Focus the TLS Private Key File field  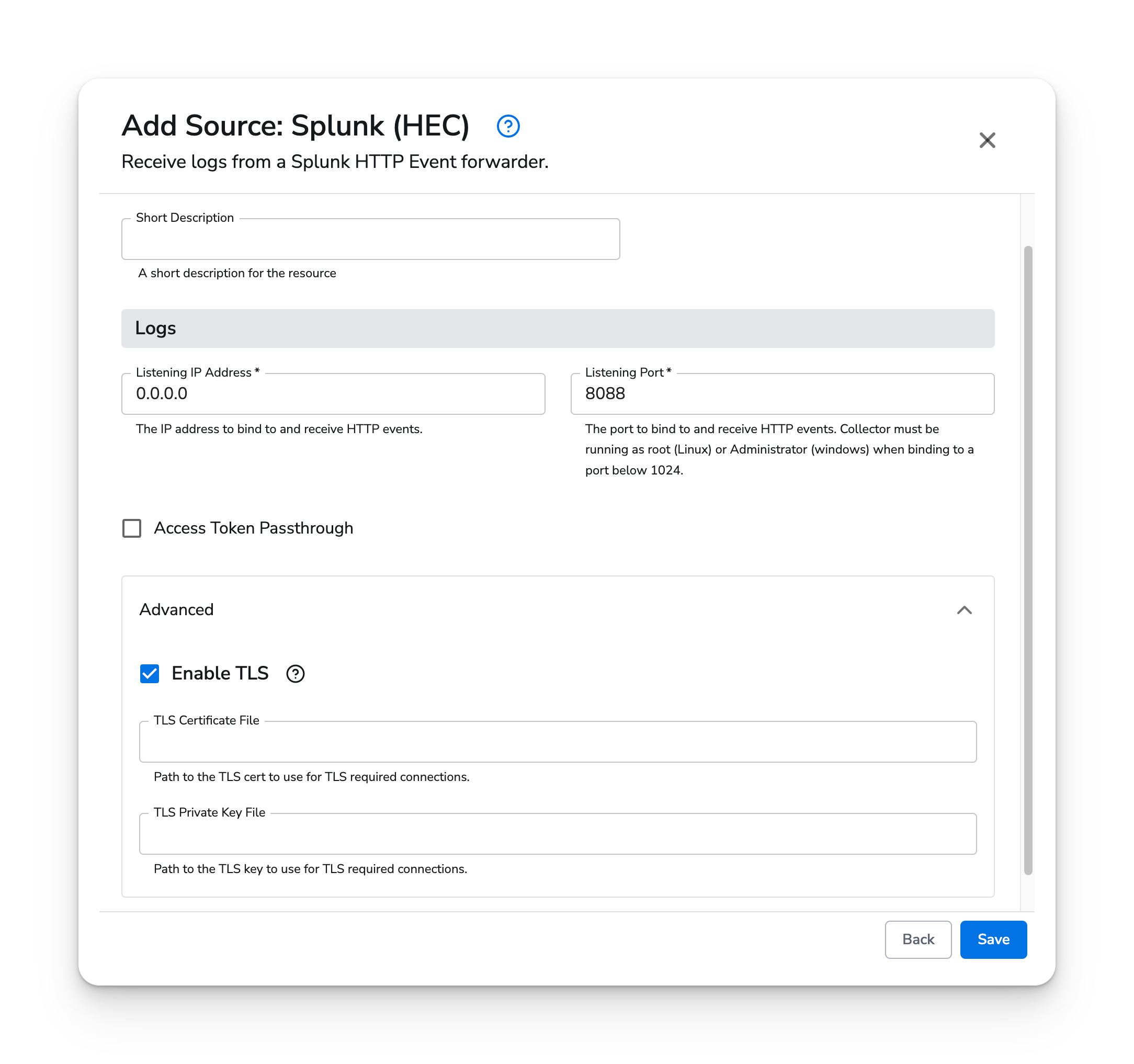pyautogui.click(x=558, y=833)
